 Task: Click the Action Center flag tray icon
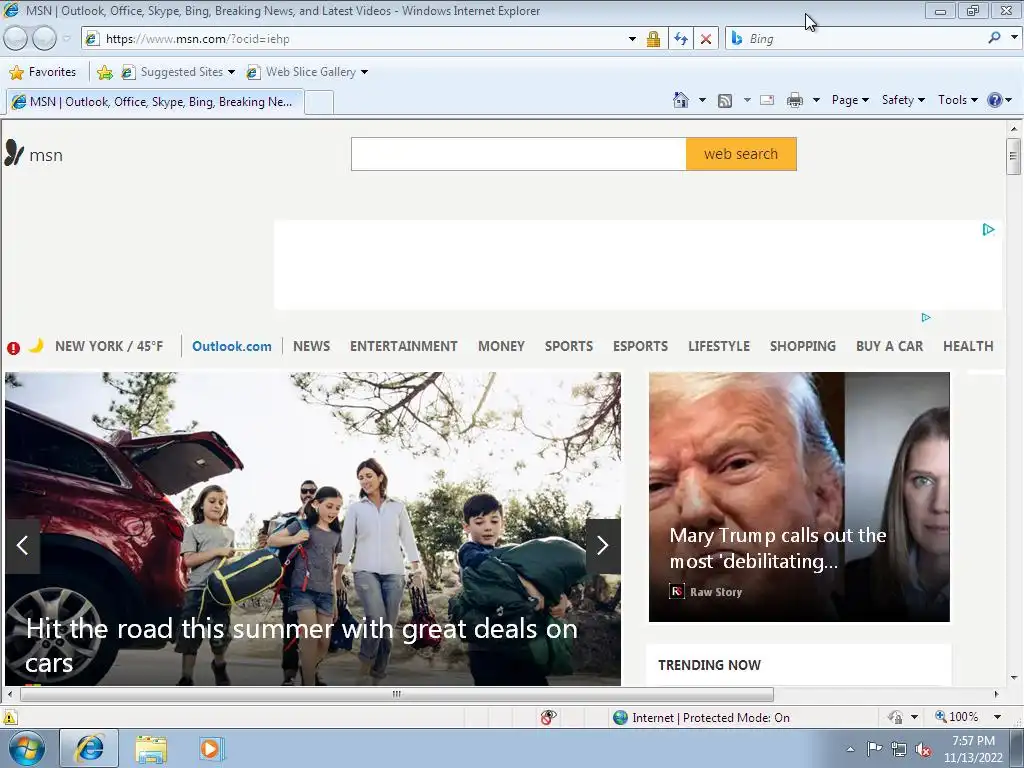874,749
